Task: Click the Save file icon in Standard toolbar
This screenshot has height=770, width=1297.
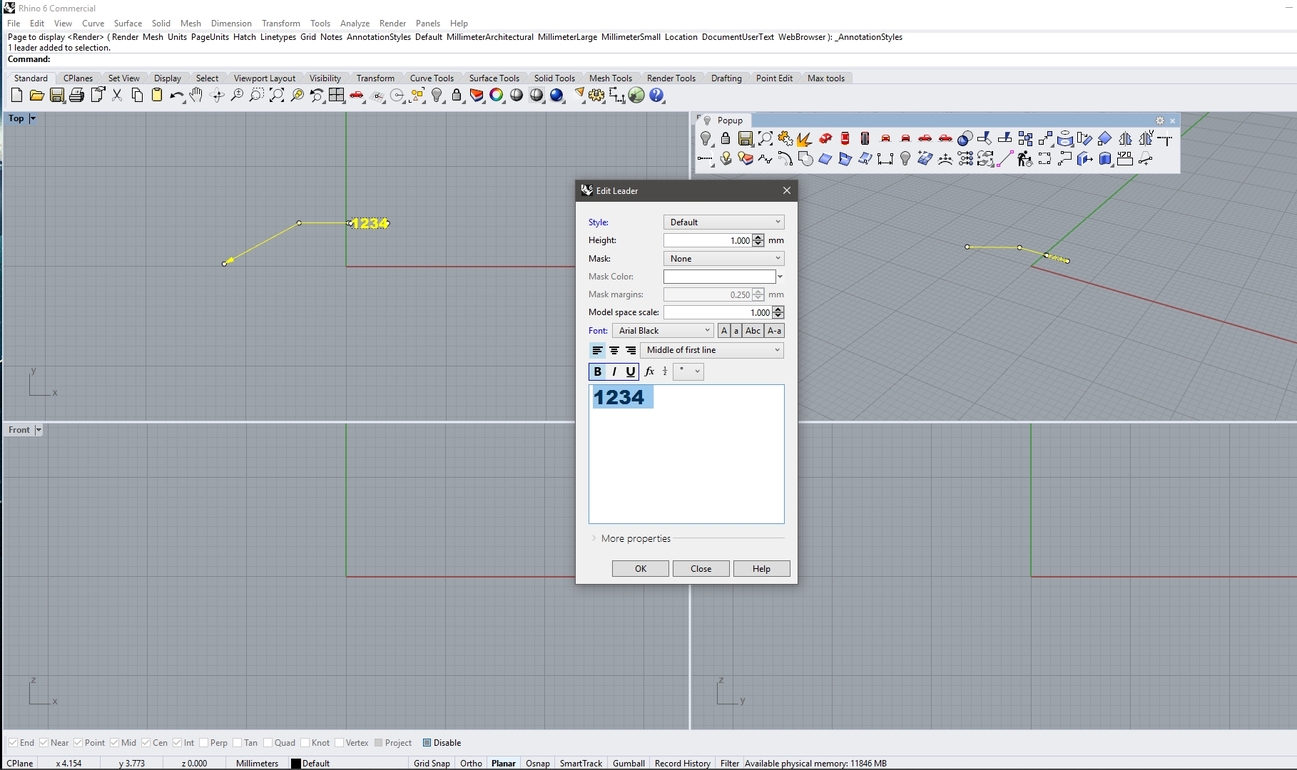Action: click(x=57, y=96)
